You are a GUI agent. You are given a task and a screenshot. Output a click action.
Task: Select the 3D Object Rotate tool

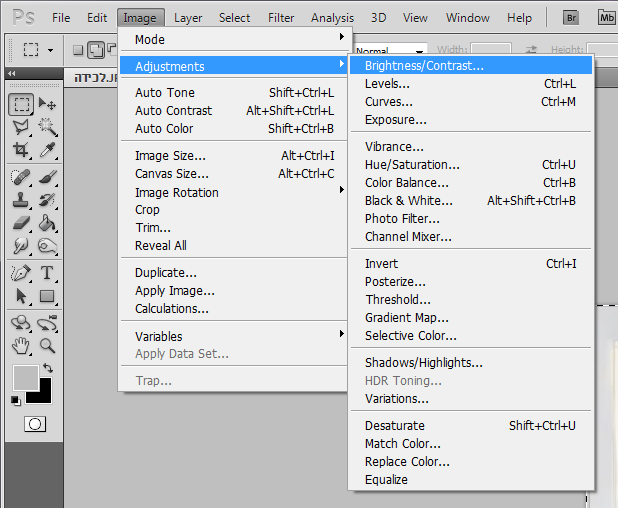pyautogui.click(x=21, y=323)
